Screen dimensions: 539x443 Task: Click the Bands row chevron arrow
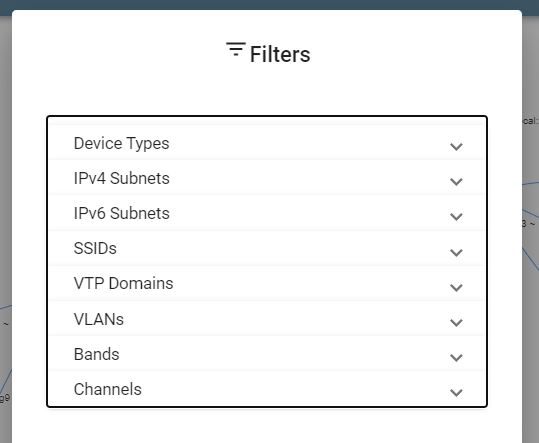coord(456,358)
